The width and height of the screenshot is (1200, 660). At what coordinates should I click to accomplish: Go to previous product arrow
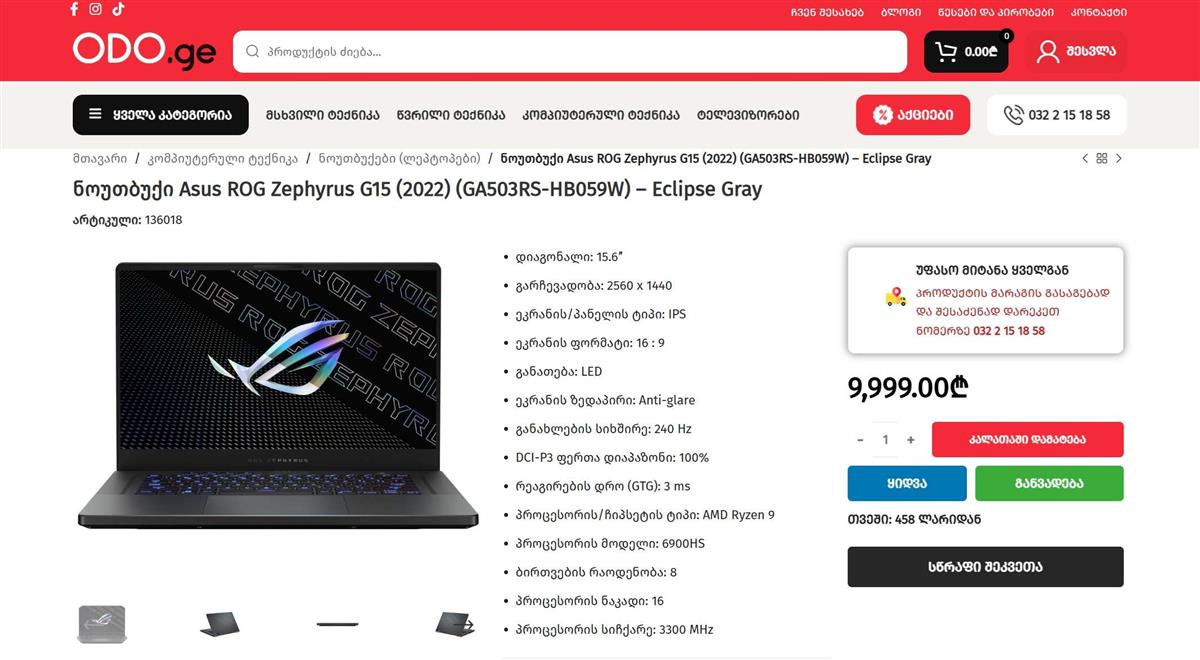point(1085,158)
